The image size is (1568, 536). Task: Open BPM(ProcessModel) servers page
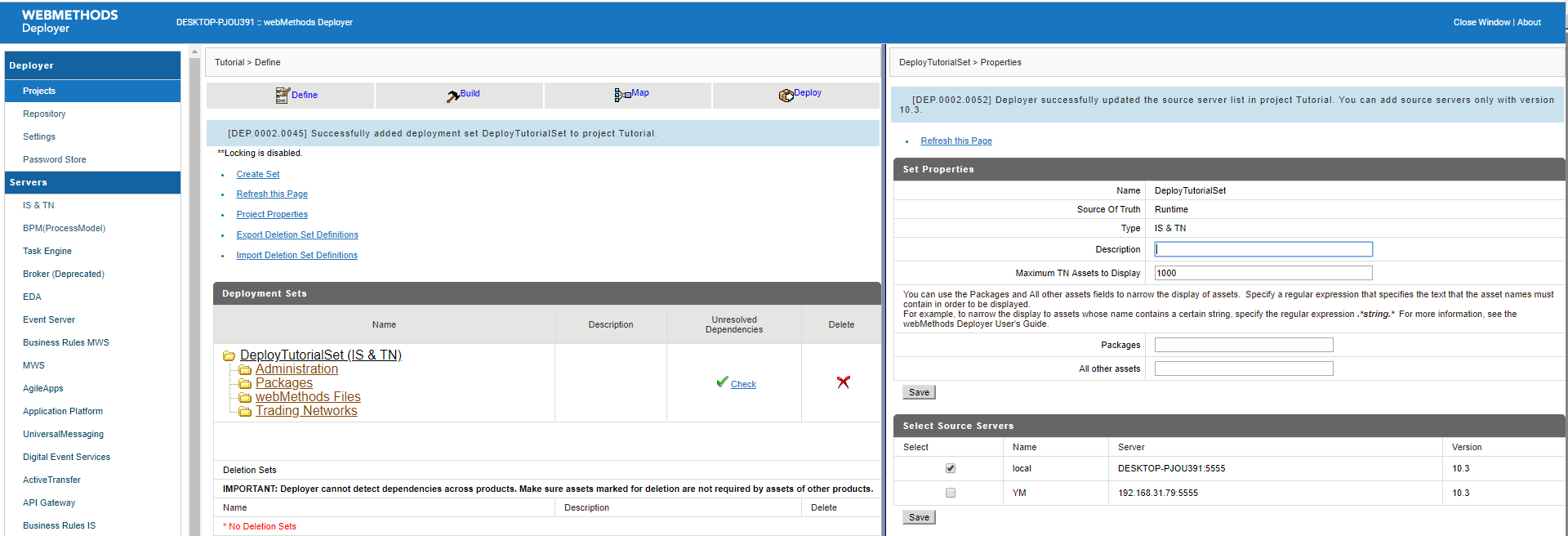[x=64, y=228]
